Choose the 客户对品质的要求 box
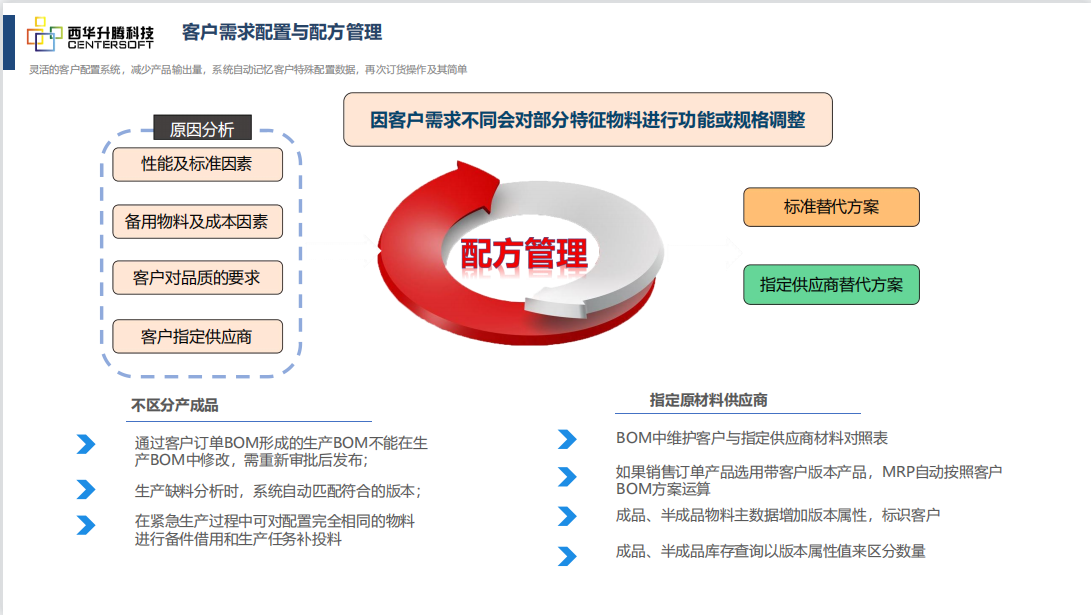1091x615 pixels. (x=197, y=278)
